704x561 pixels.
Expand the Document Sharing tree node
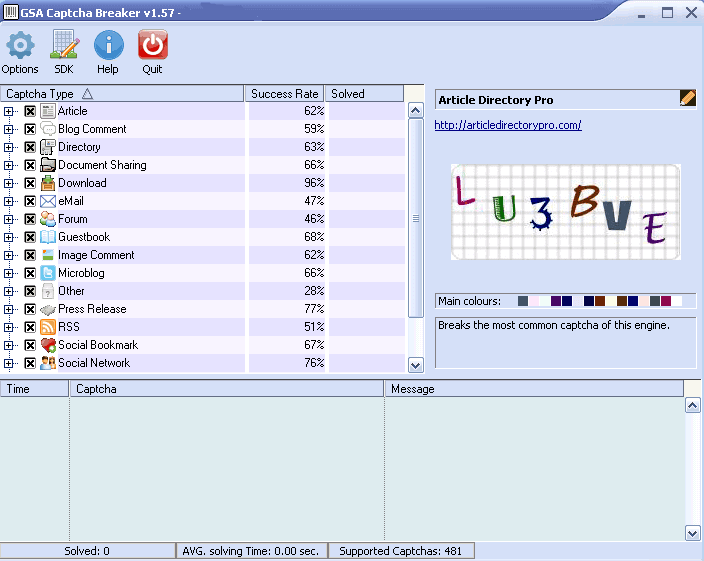pyautogui.click(x=9, y=165)
